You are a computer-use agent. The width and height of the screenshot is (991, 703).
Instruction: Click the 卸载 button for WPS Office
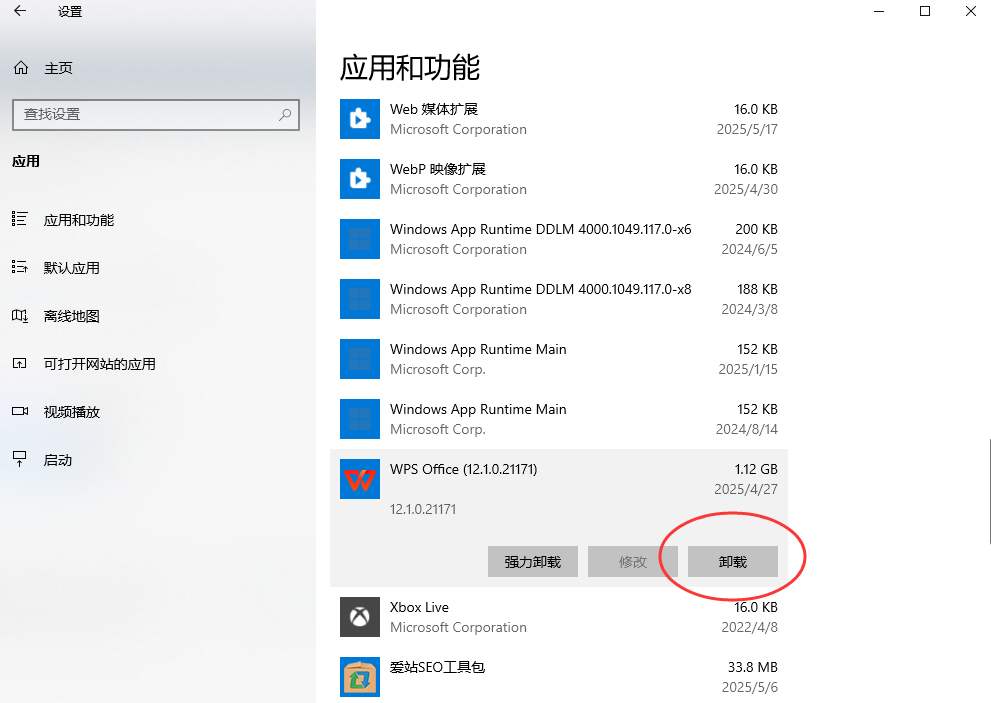(x=733, y=561)
